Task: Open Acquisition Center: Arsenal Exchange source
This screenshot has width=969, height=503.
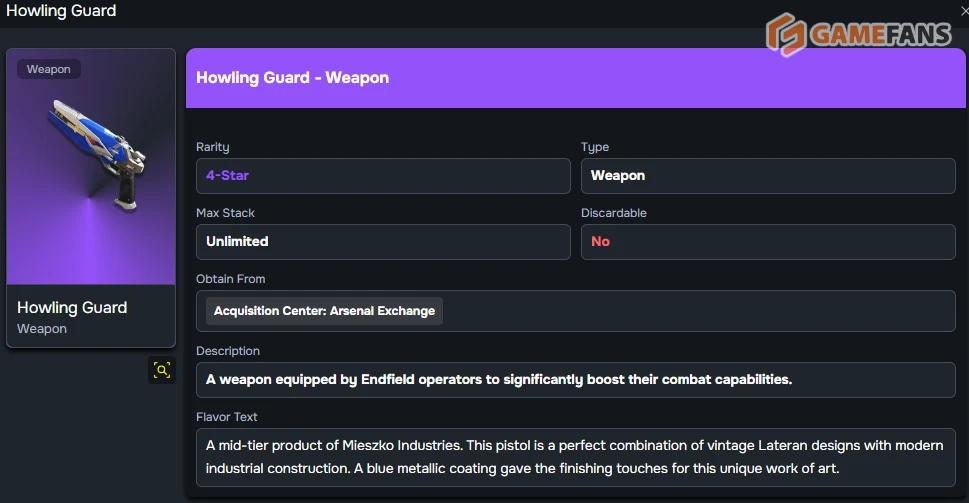Action: [x=324, y=311]
